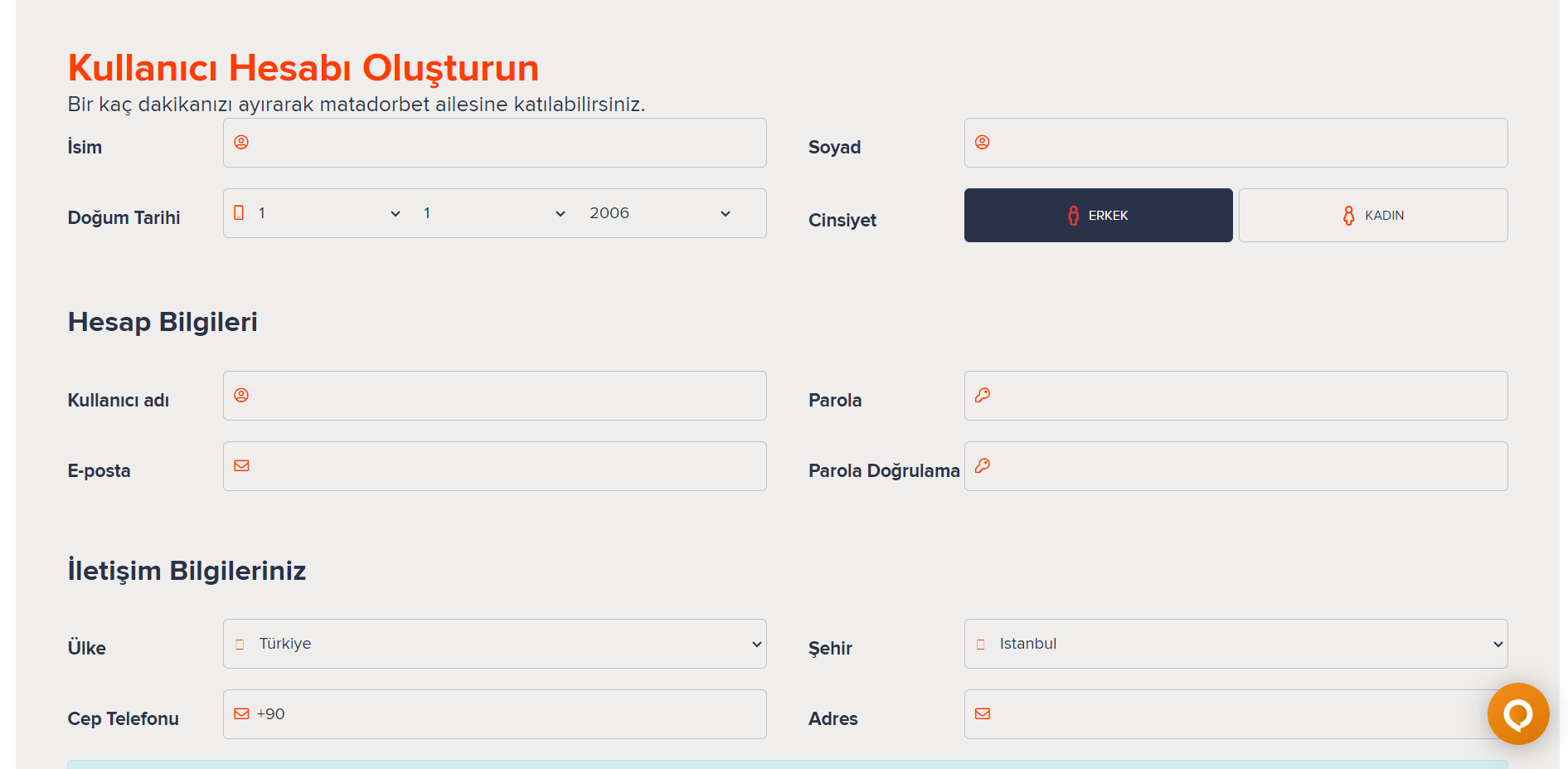Image resolution: width=1568 pixels, height=769 pixels.
Task: Click the İletişim Bilgileriniz heading
Action: [x=187, y=570]
